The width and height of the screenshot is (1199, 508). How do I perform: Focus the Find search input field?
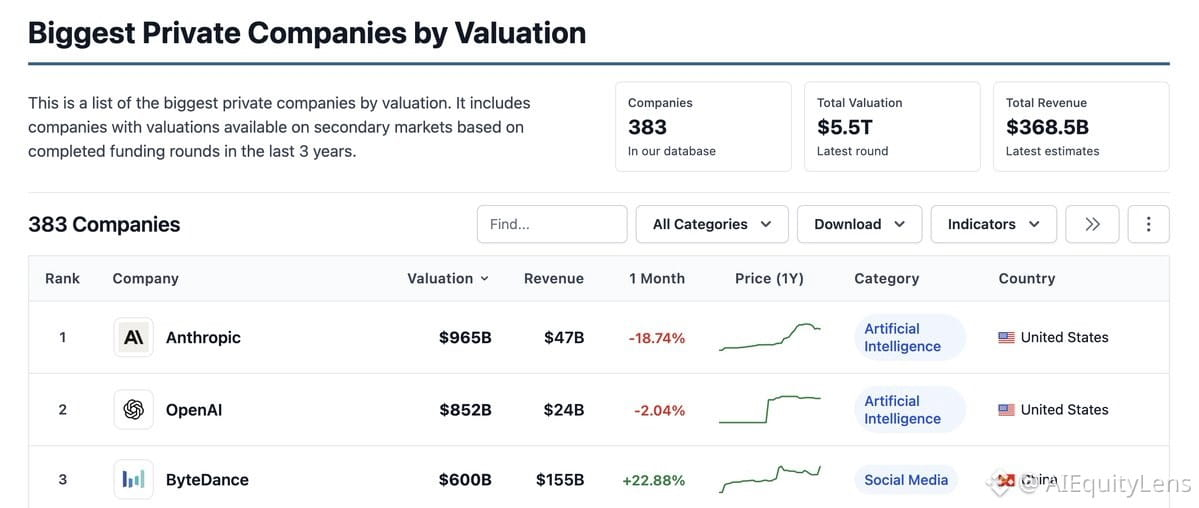pyautogui.click(x=552, y=224)
